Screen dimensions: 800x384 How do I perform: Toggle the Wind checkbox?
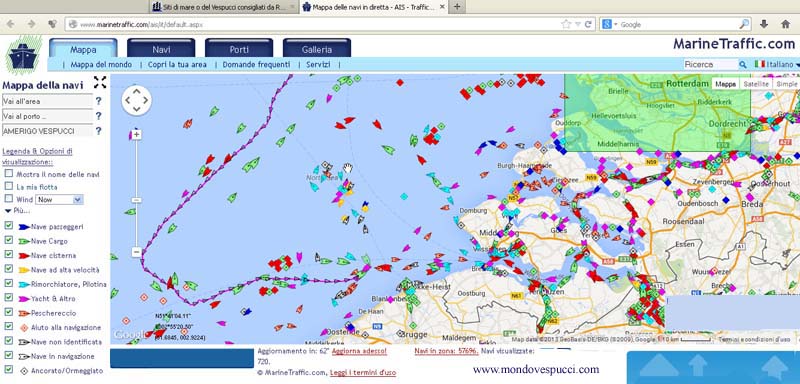tap(9, 198)
